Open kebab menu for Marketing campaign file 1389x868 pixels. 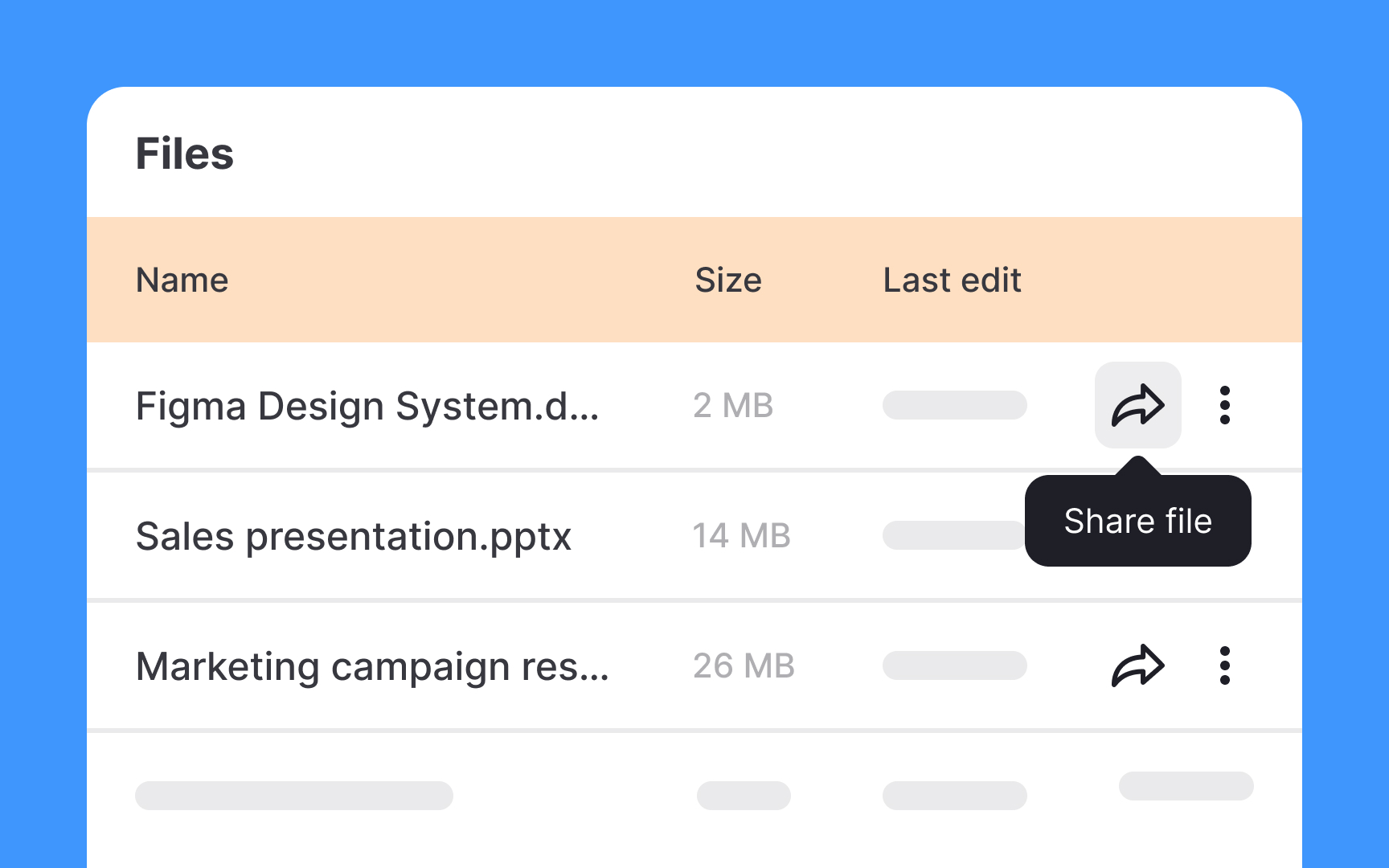[1224, 665]
